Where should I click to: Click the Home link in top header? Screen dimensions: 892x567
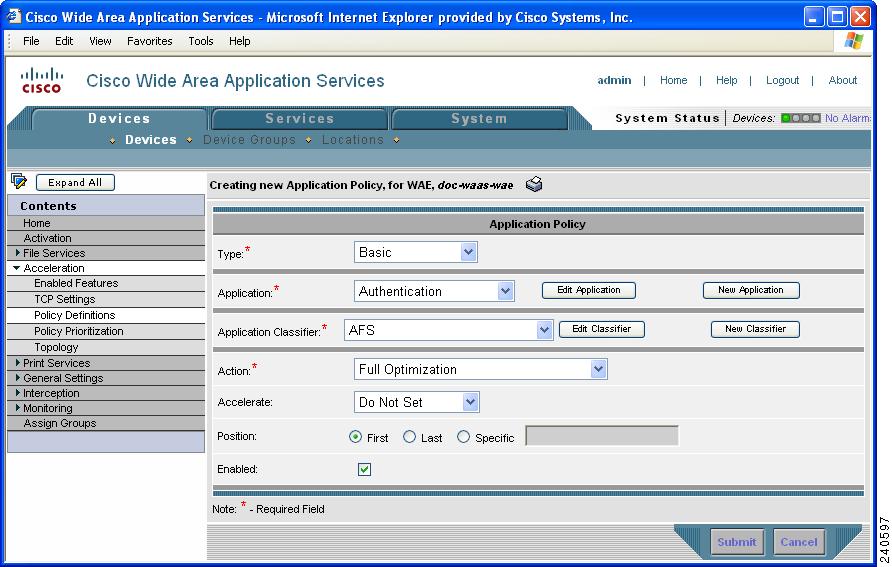[x=674, y=80]
